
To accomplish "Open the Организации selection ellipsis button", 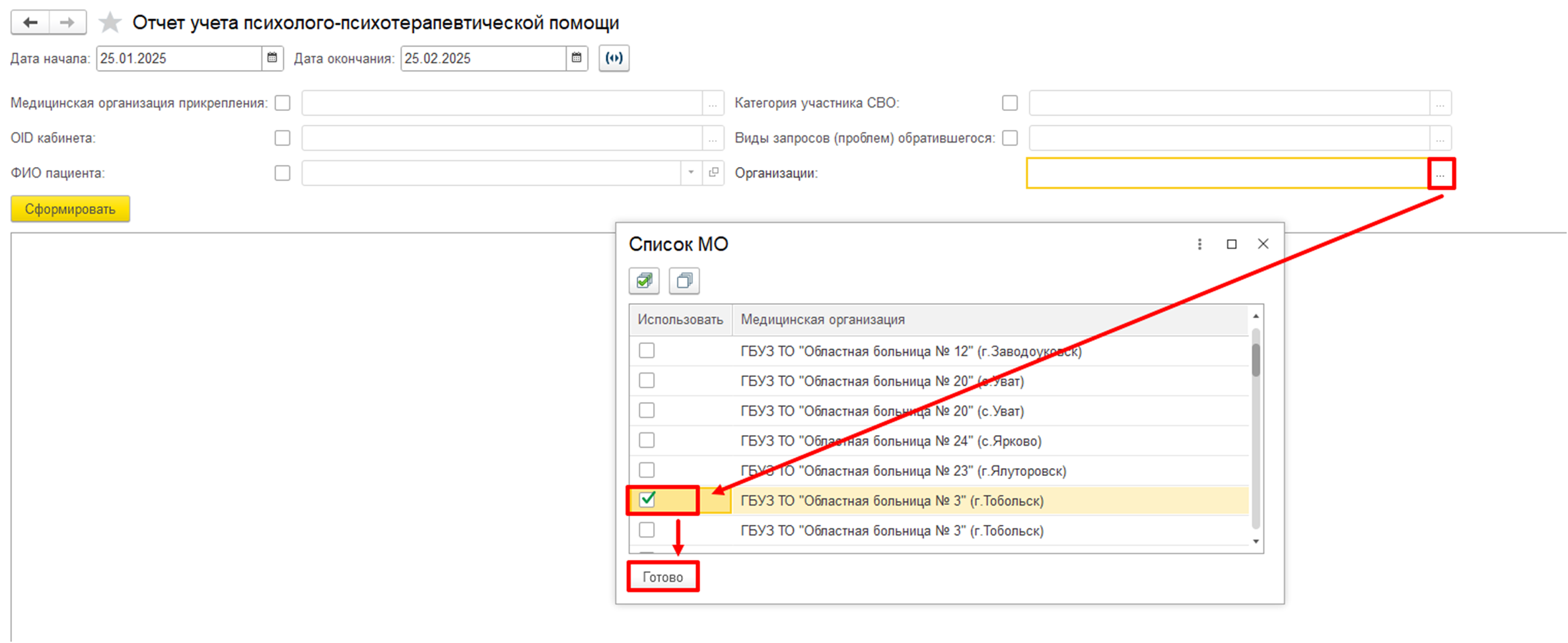I will (1441, 174).
